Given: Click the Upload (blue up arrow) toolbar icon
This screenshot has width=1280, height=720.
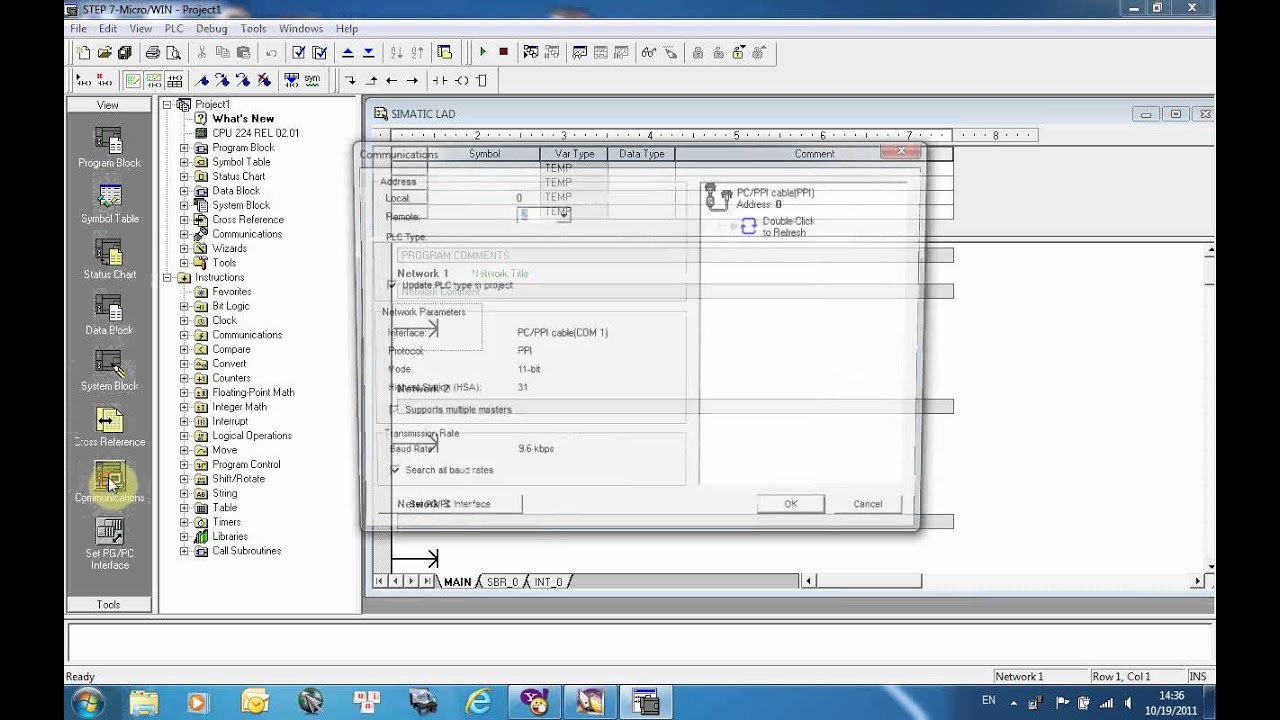Looking at the screenshot, I should [x=348, y=52].
